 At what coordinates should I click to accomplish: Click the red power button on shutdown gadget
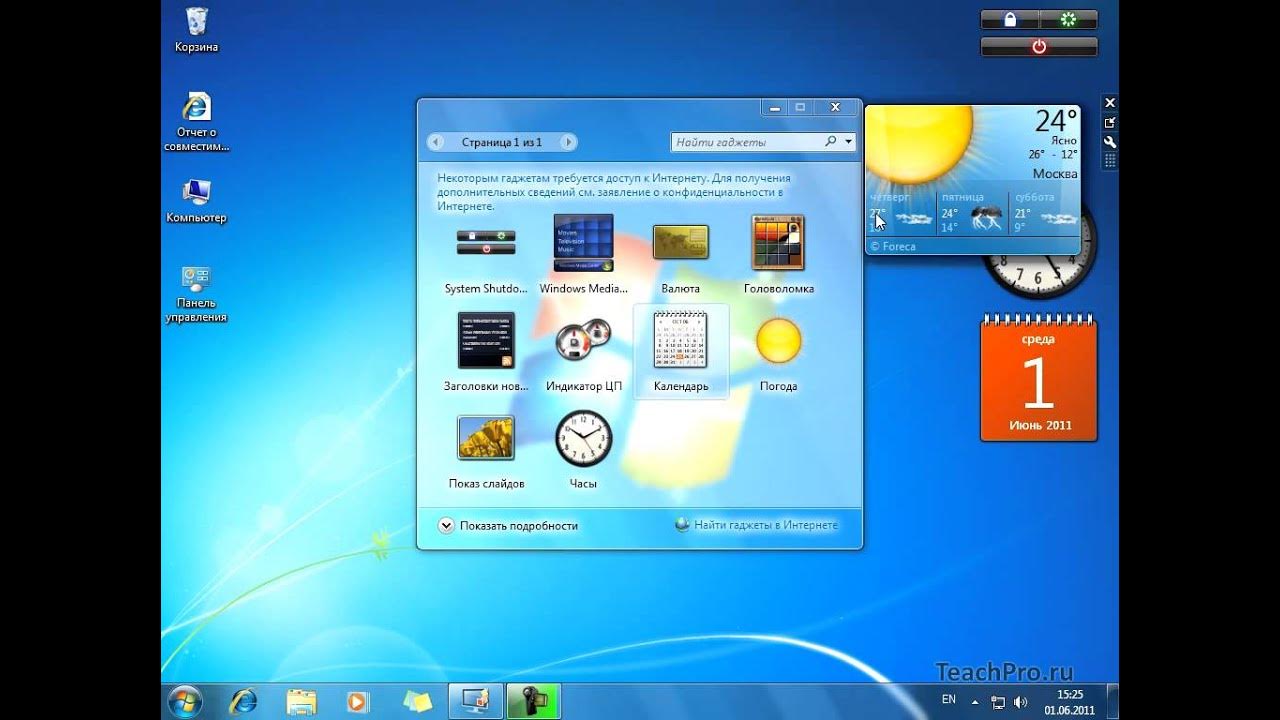[x=1039, y=46]
